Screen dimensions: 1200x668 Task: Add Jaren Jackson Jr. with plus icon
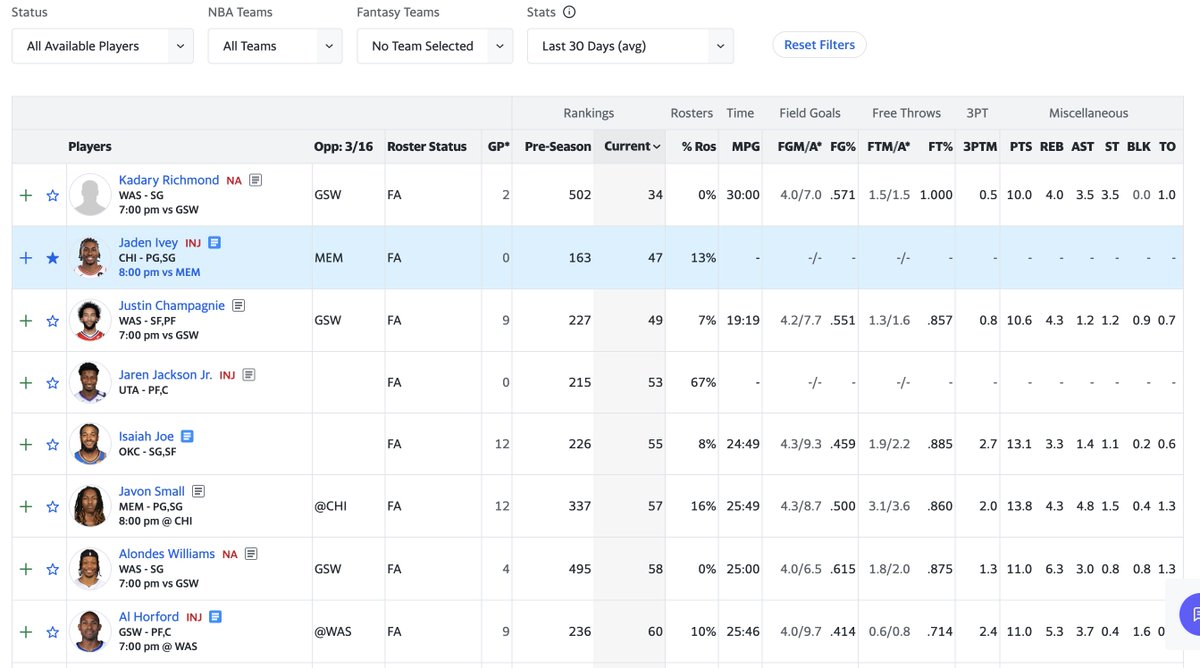26,383
